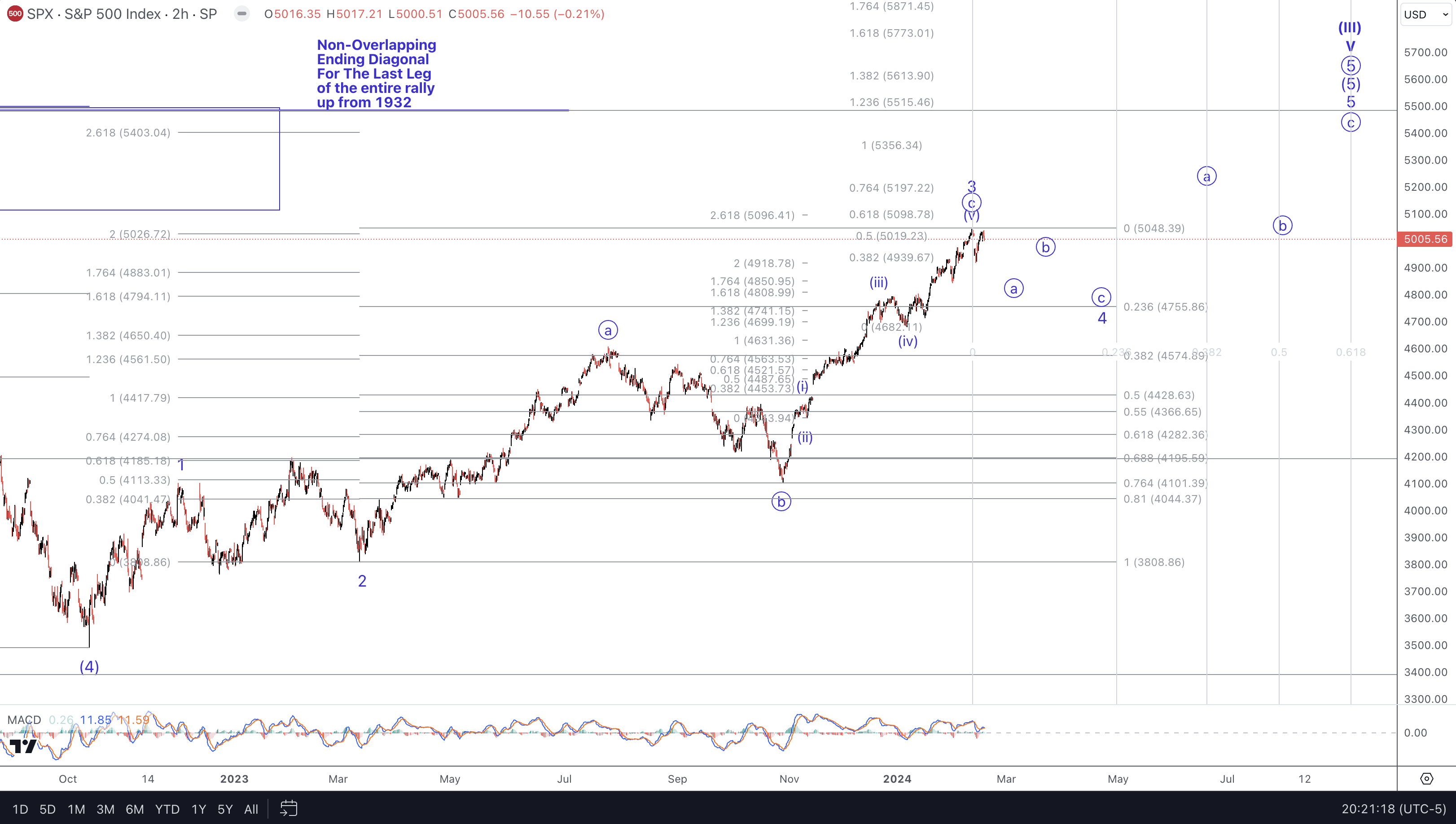
Task: Click retracement level 0.5 (4428.63)
Action: (x=1159, y=395)
